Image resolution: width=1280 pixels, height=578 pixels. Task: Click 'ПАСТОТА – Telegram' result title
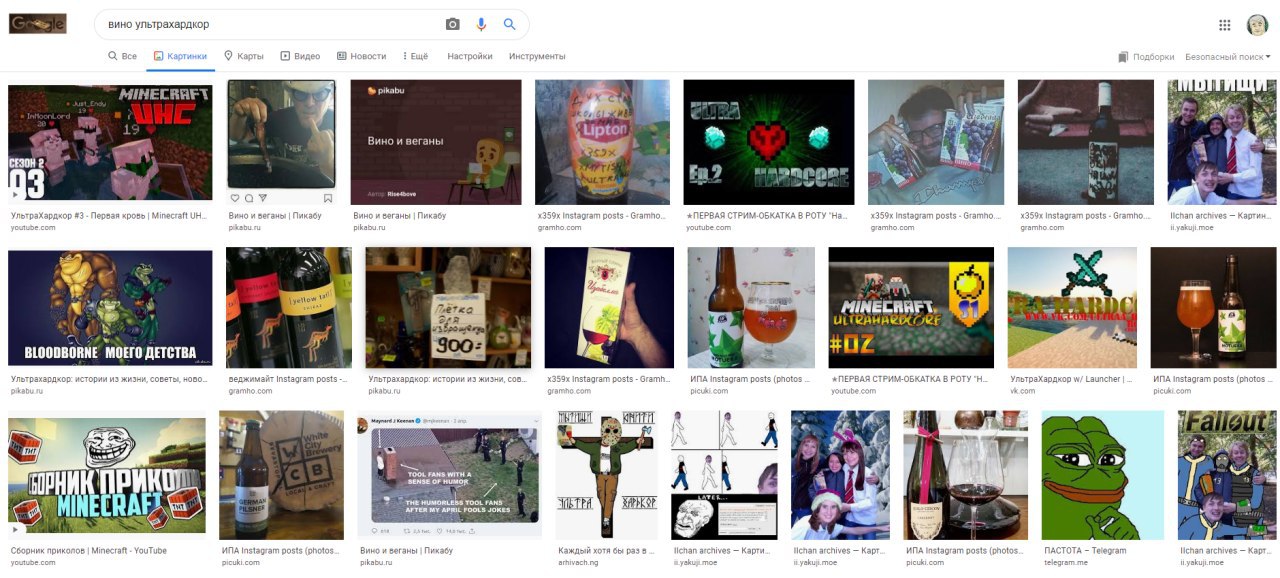(1085, 550)
